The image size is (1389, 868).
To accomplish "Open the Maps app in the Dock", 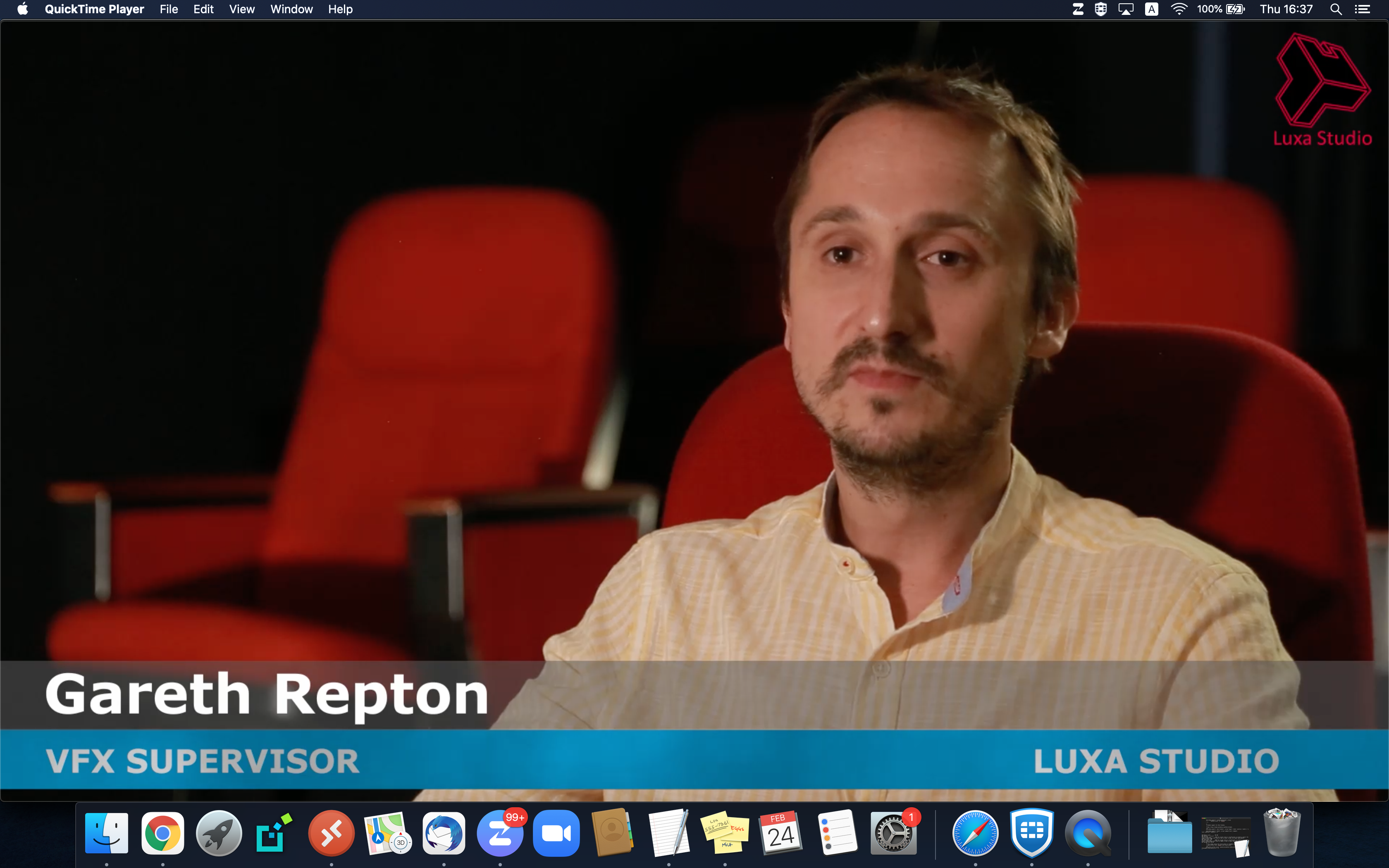I will click(387, 832).
